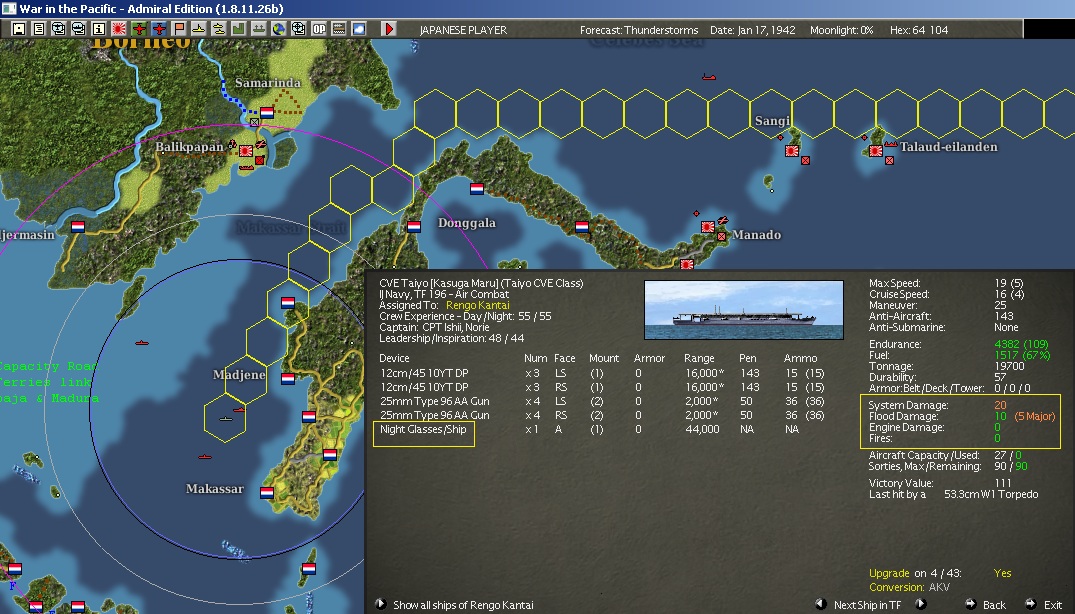Select red airplane on blue background icon
This screenshot has height=614, width=1075.
158,29
